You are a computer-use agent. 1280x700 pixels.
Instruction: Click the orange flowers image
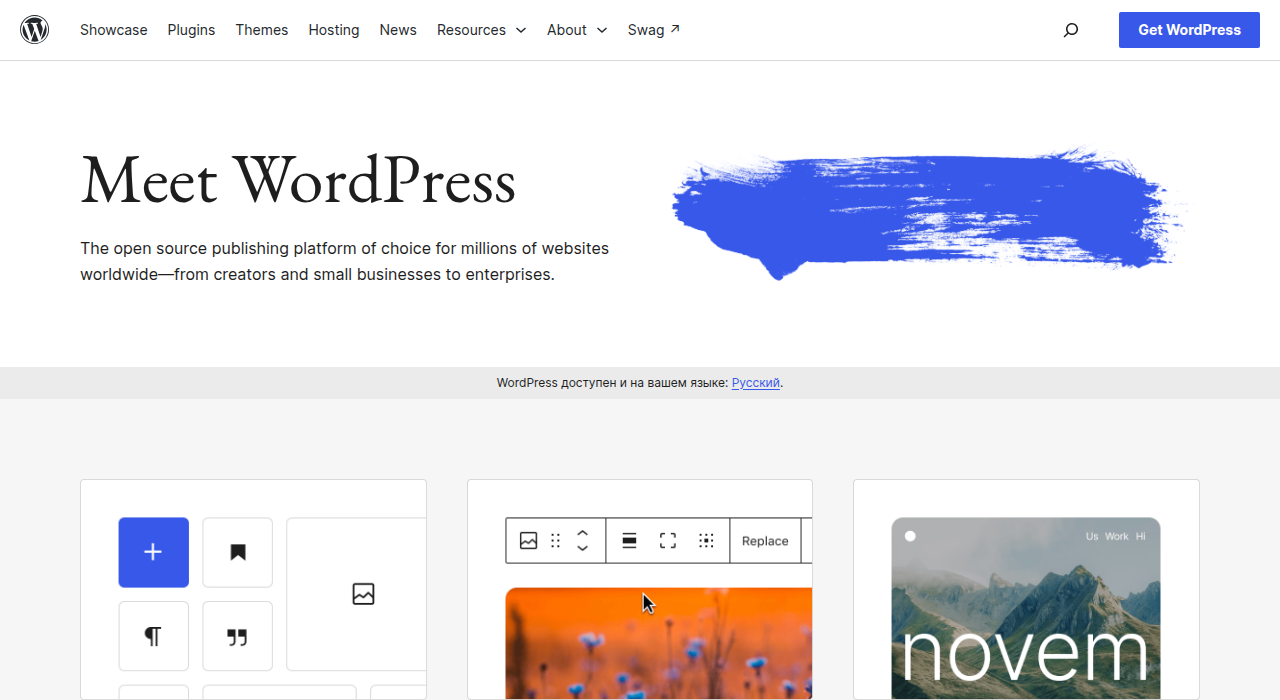click(659, 643)
